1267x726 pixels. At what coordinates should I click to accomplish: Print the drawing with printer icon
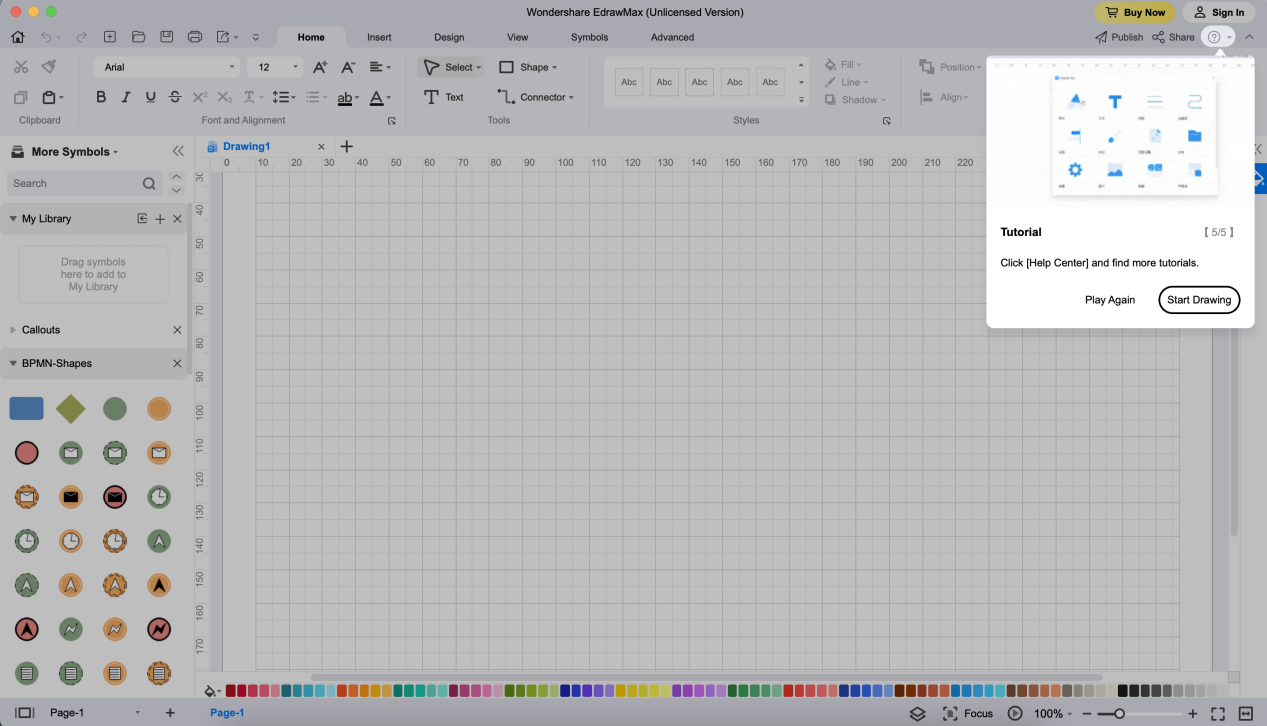point(195,37)
